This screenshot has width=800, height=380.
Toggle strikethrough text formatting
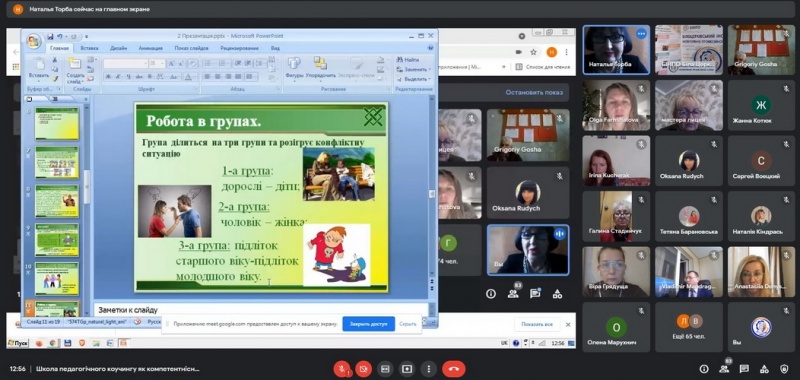pos(139,77)
